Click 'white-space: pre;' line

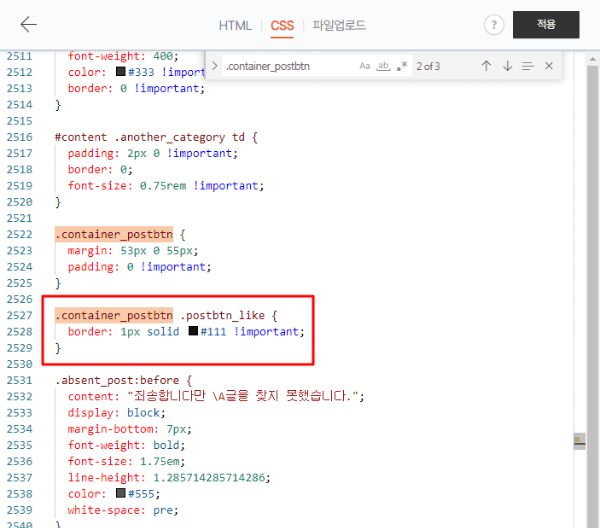123,510
